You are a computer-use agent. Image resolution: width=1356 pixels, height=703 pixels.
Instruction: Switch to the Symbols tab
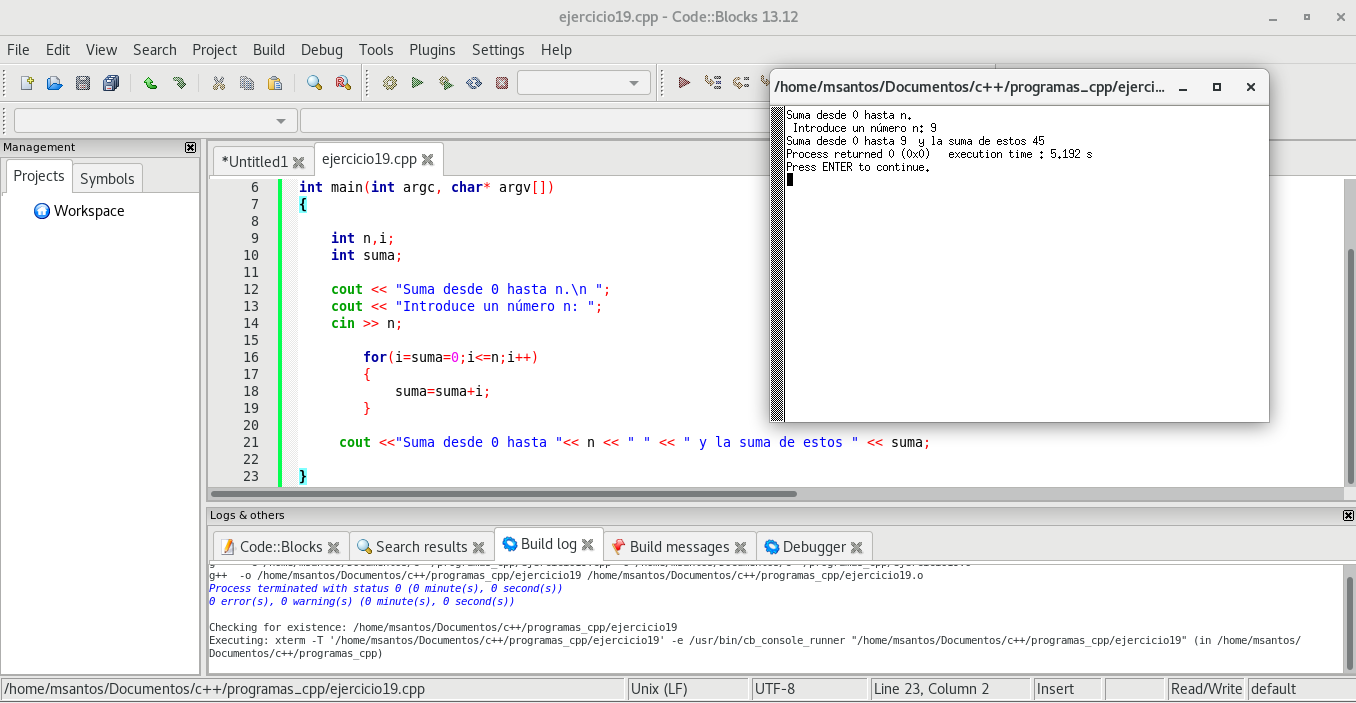107,178
